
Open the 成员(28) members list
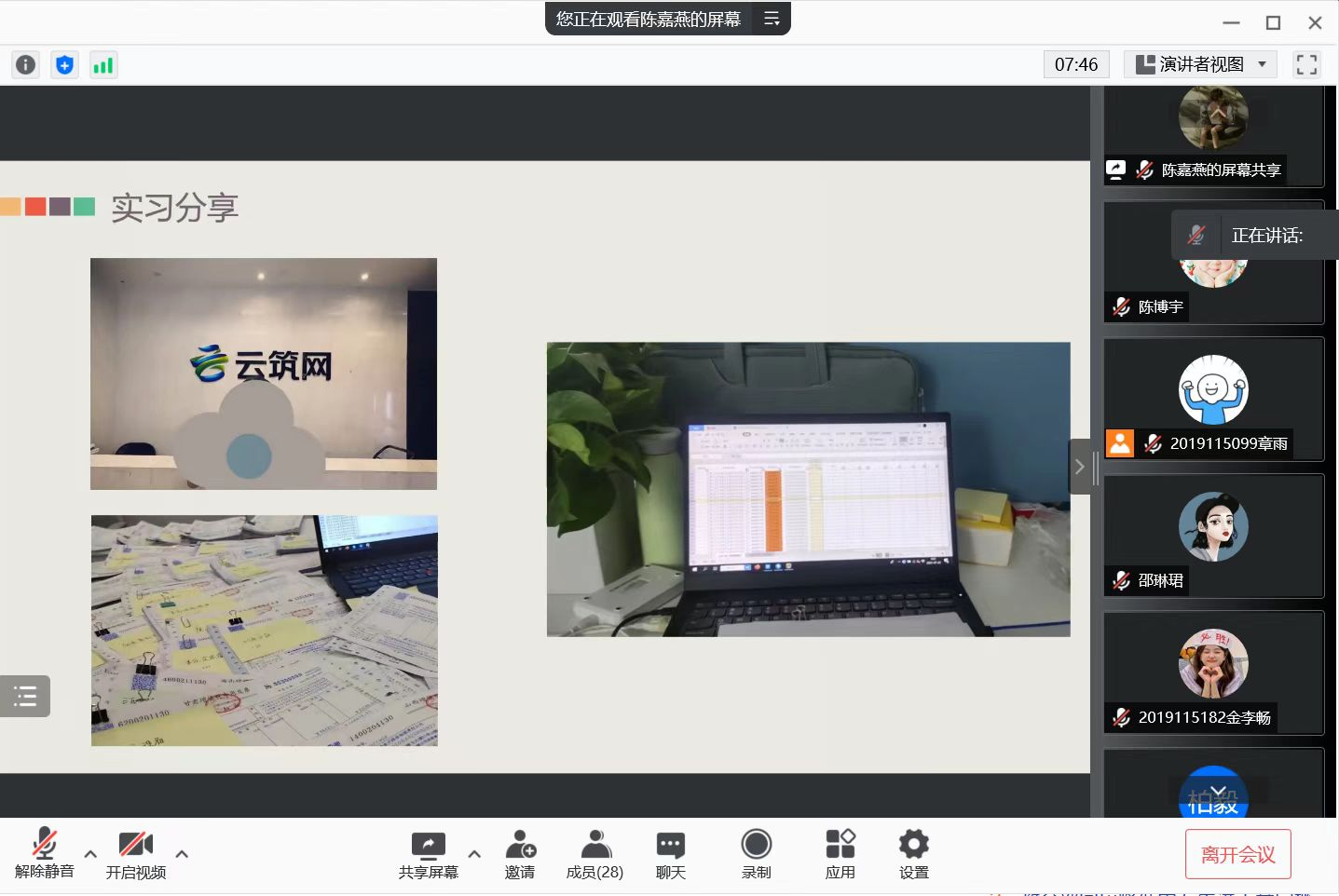pyautogui.click(x=594, y=854)
